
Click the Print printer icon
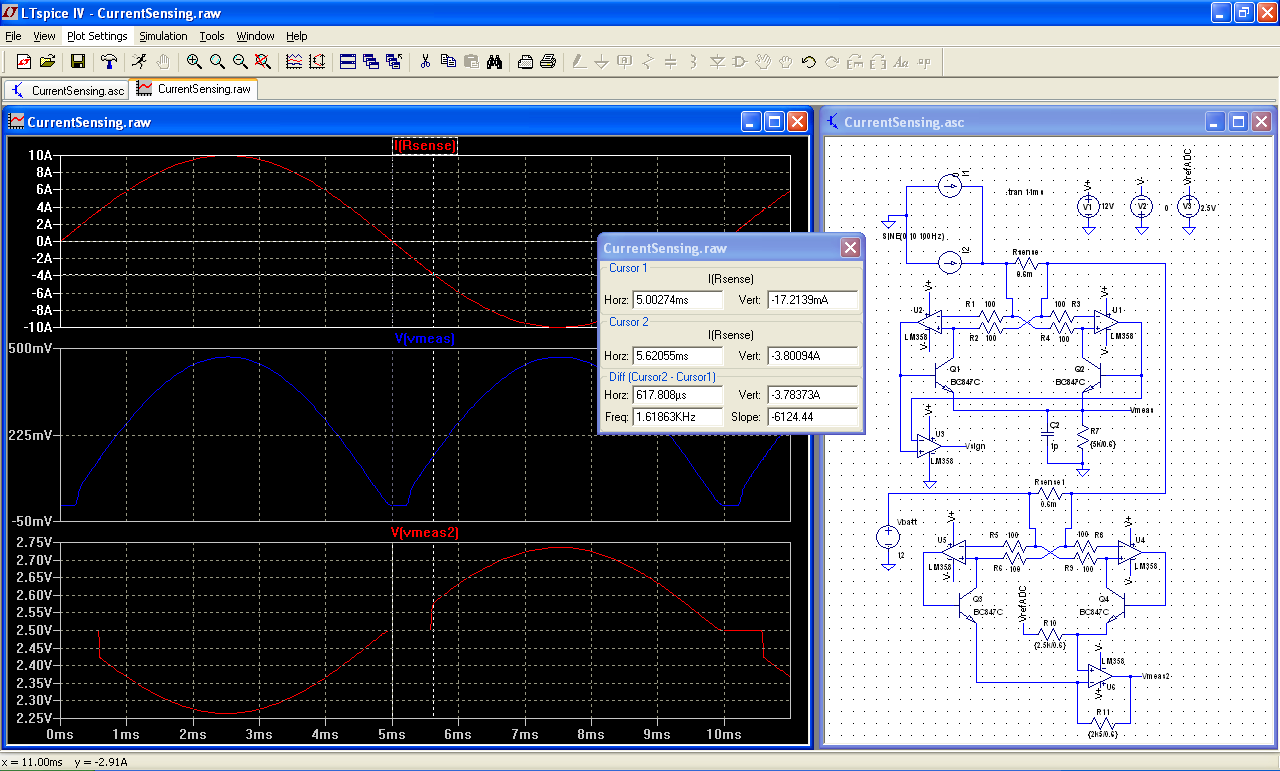click(x=548, y=62)
